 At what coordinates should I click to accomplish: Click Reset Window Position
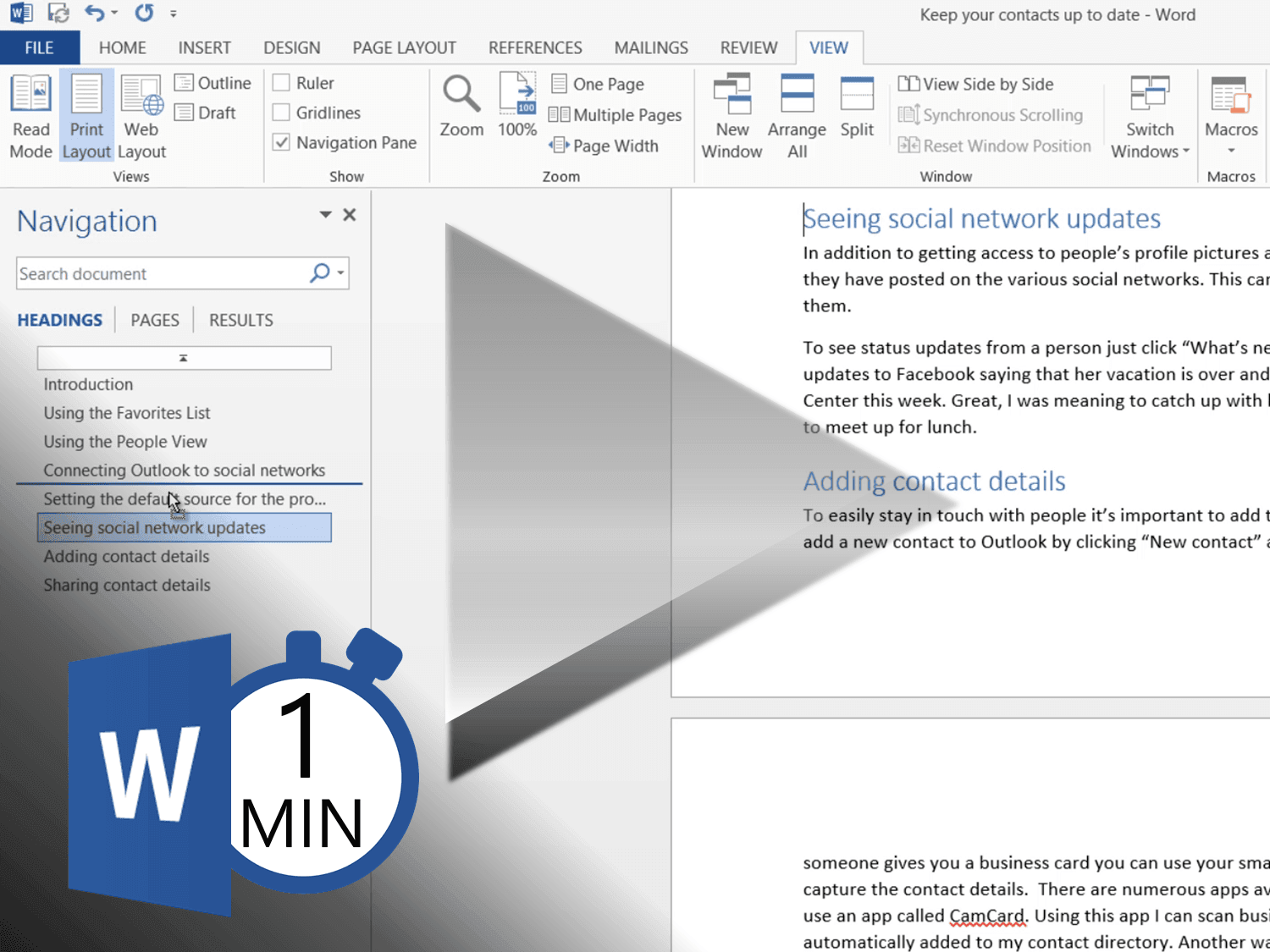click(x=994, y=146)
